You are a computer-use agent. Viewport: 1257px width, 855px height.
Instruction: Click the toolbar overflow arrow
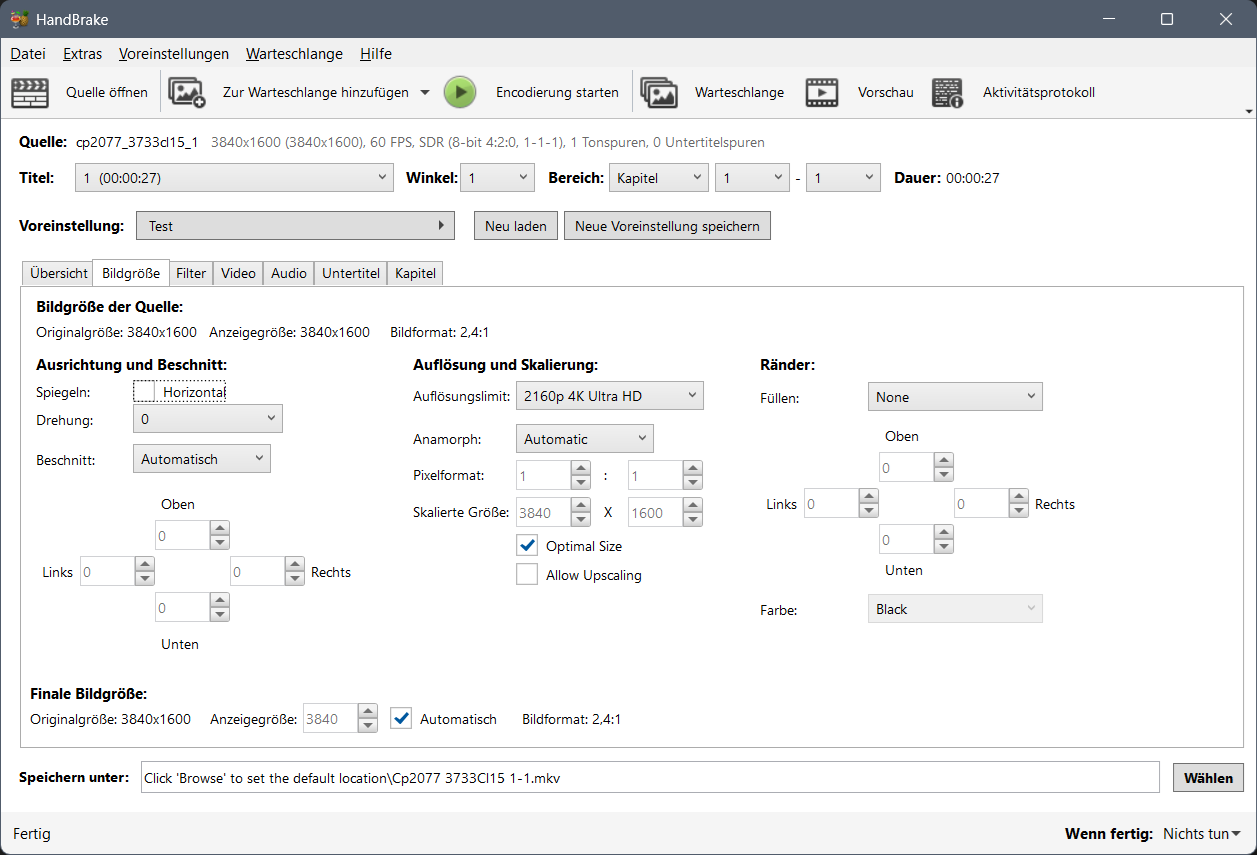tap(1248, 111)
